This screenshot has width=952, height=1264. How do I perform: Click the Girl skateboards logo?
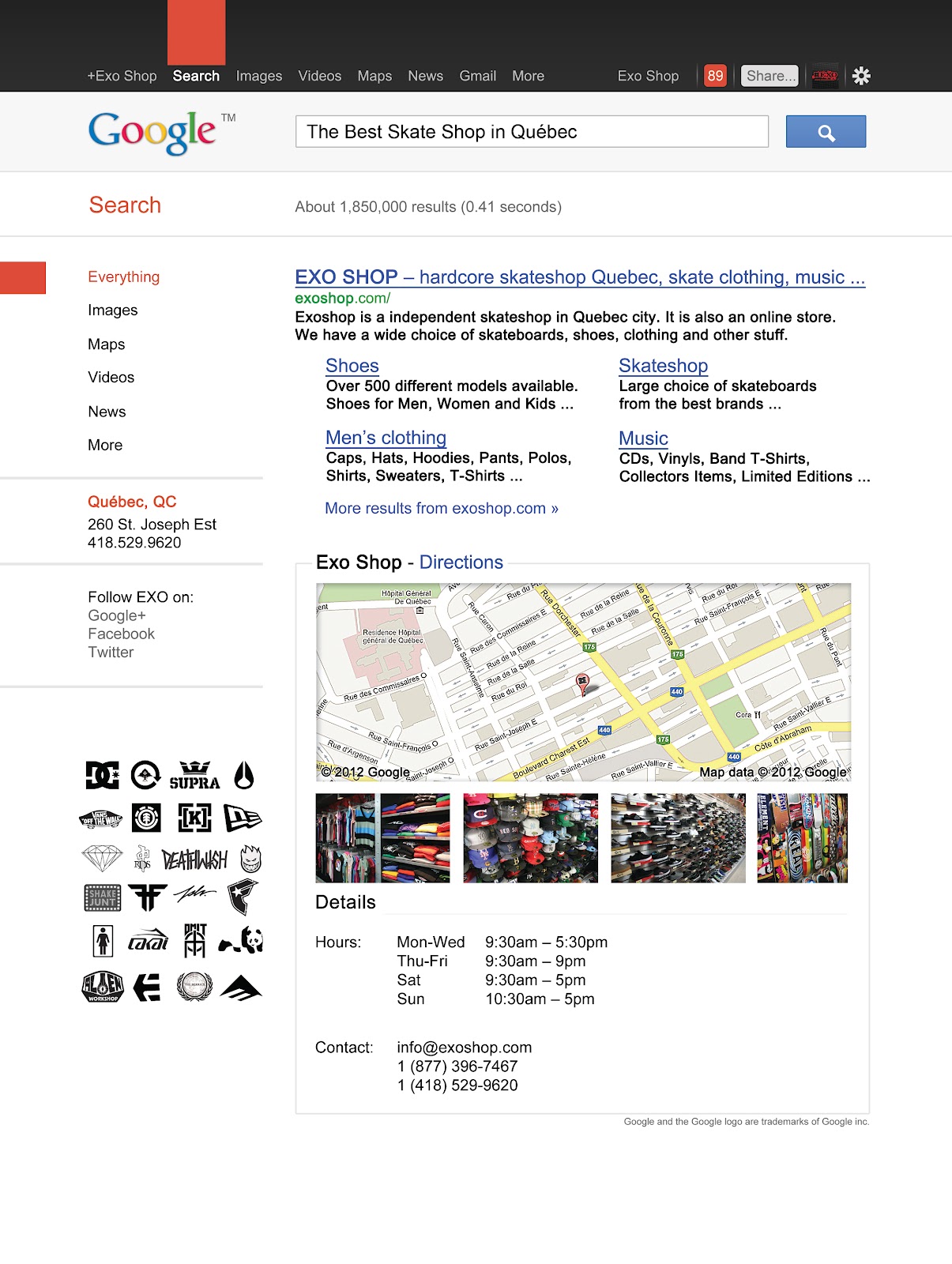pos(103,941)
